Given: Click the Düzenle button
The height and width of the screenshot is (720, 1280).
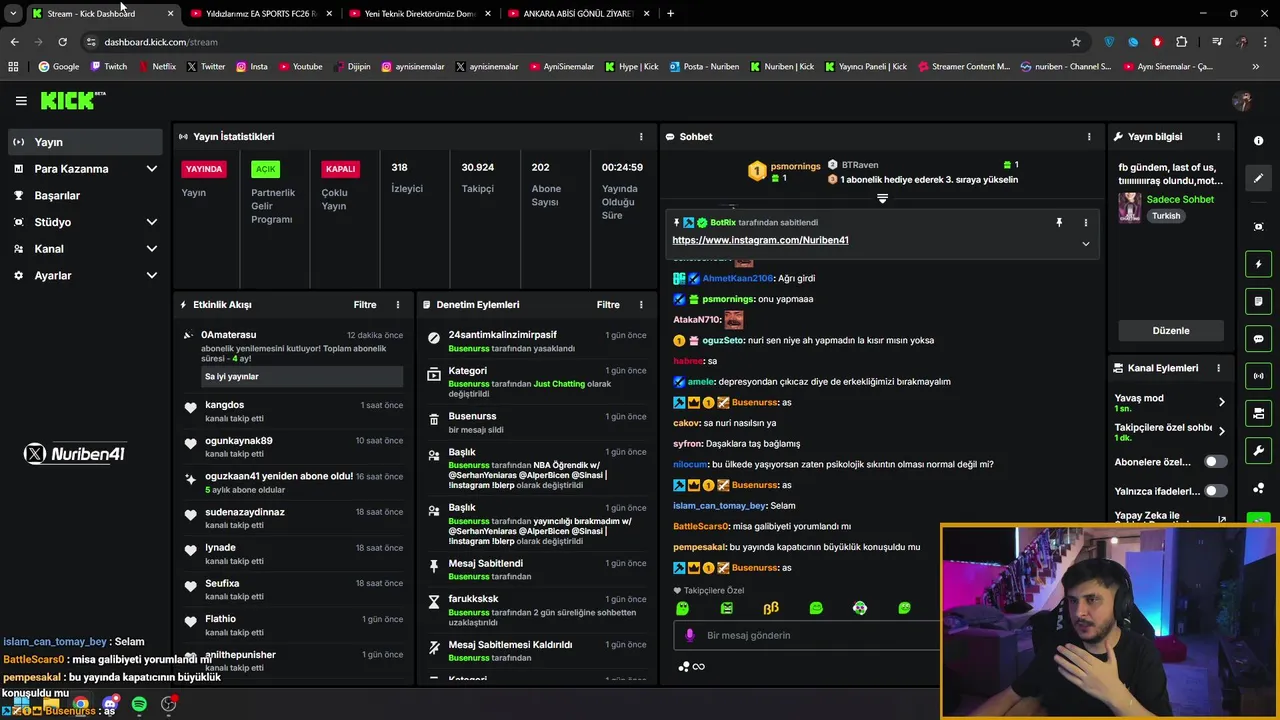Looking at the screenshot, I should point(1171,331).
